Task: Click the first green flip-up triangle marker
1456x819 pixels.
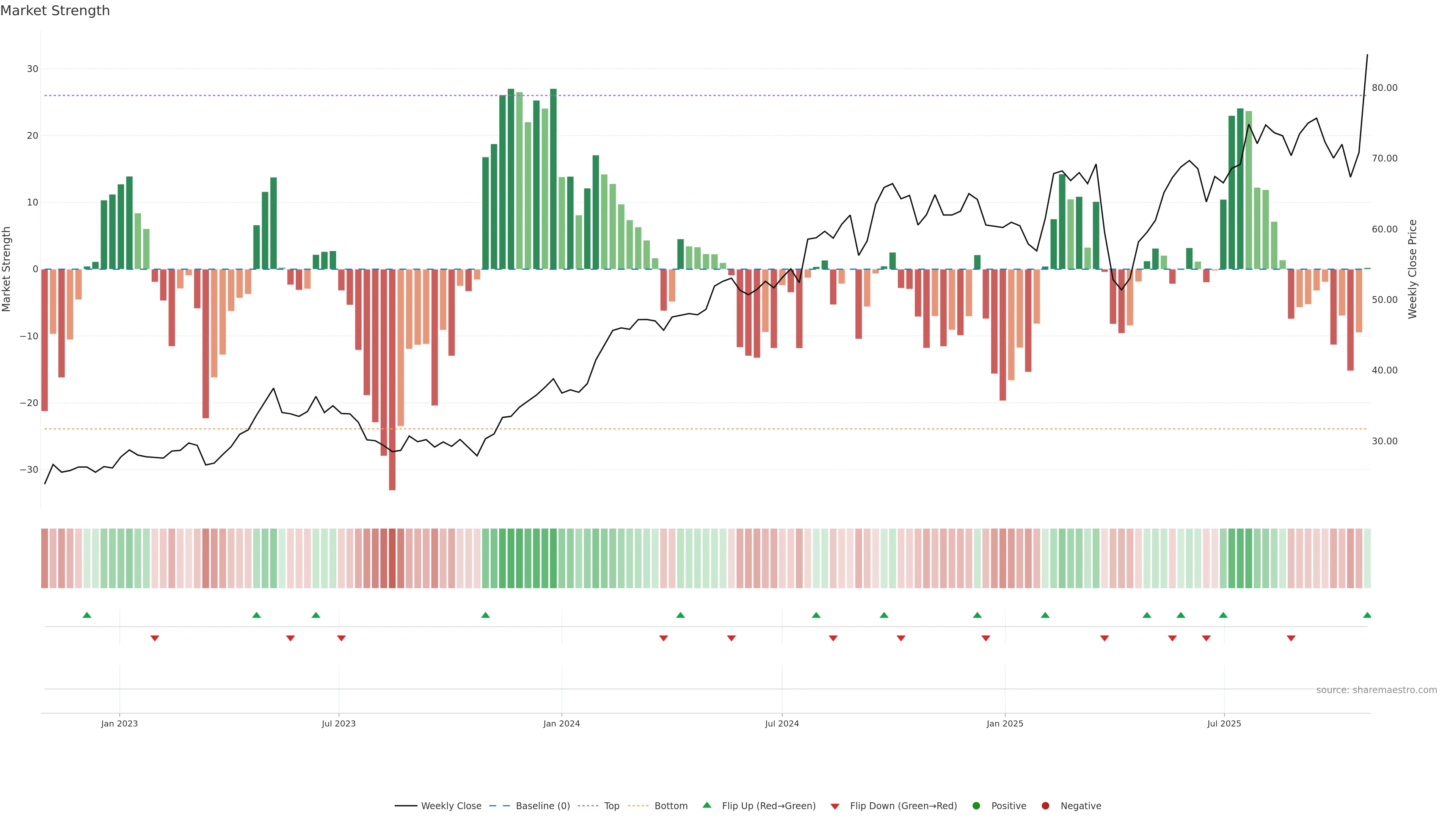Action: tap(87, 615)
